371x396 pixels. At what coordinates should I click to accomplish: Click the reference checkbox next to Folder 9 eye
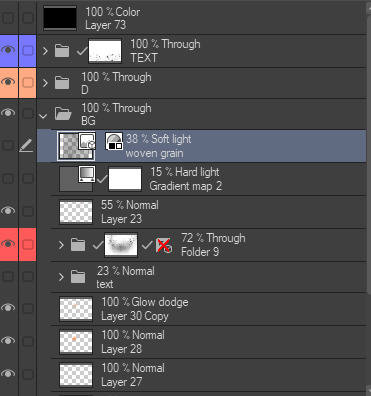point(28,245)
